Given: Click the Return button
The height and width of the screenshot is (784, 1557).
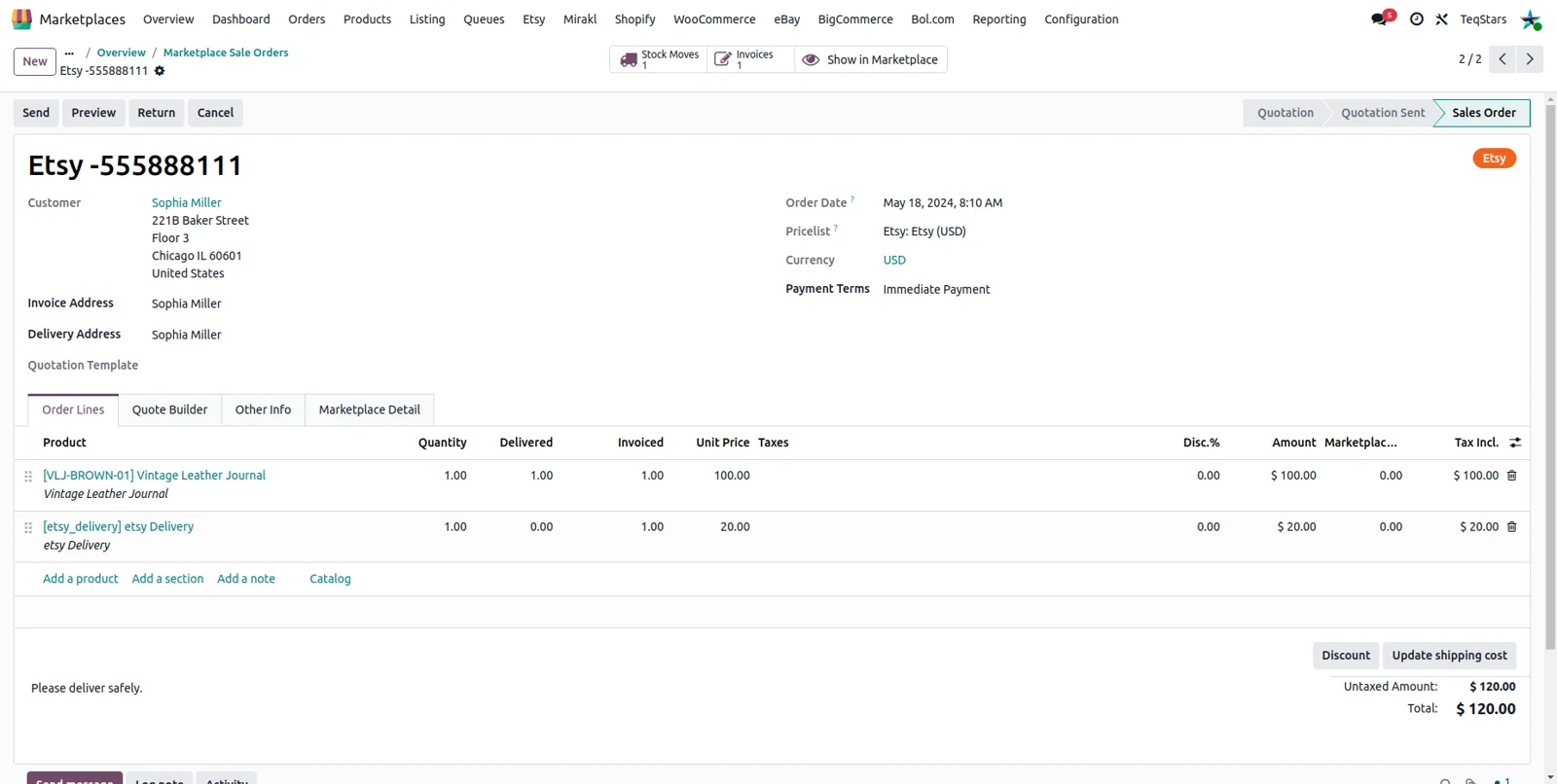Looking at the screenshot, I should tap(157, 113).
